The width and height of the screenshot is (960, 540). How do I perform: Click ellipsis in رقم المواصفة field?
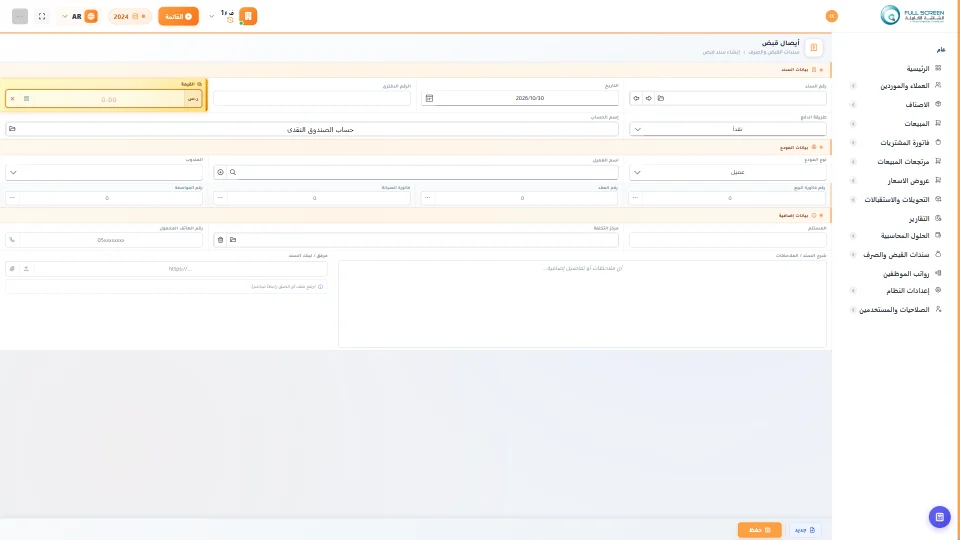[x=12, y=198]
